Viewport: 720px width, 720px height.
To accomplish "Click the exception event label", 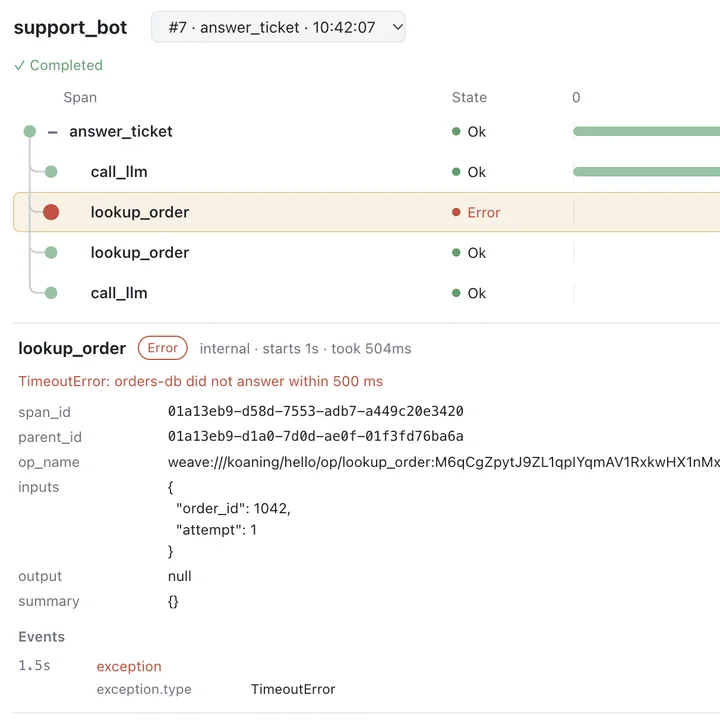I will 129,666.
